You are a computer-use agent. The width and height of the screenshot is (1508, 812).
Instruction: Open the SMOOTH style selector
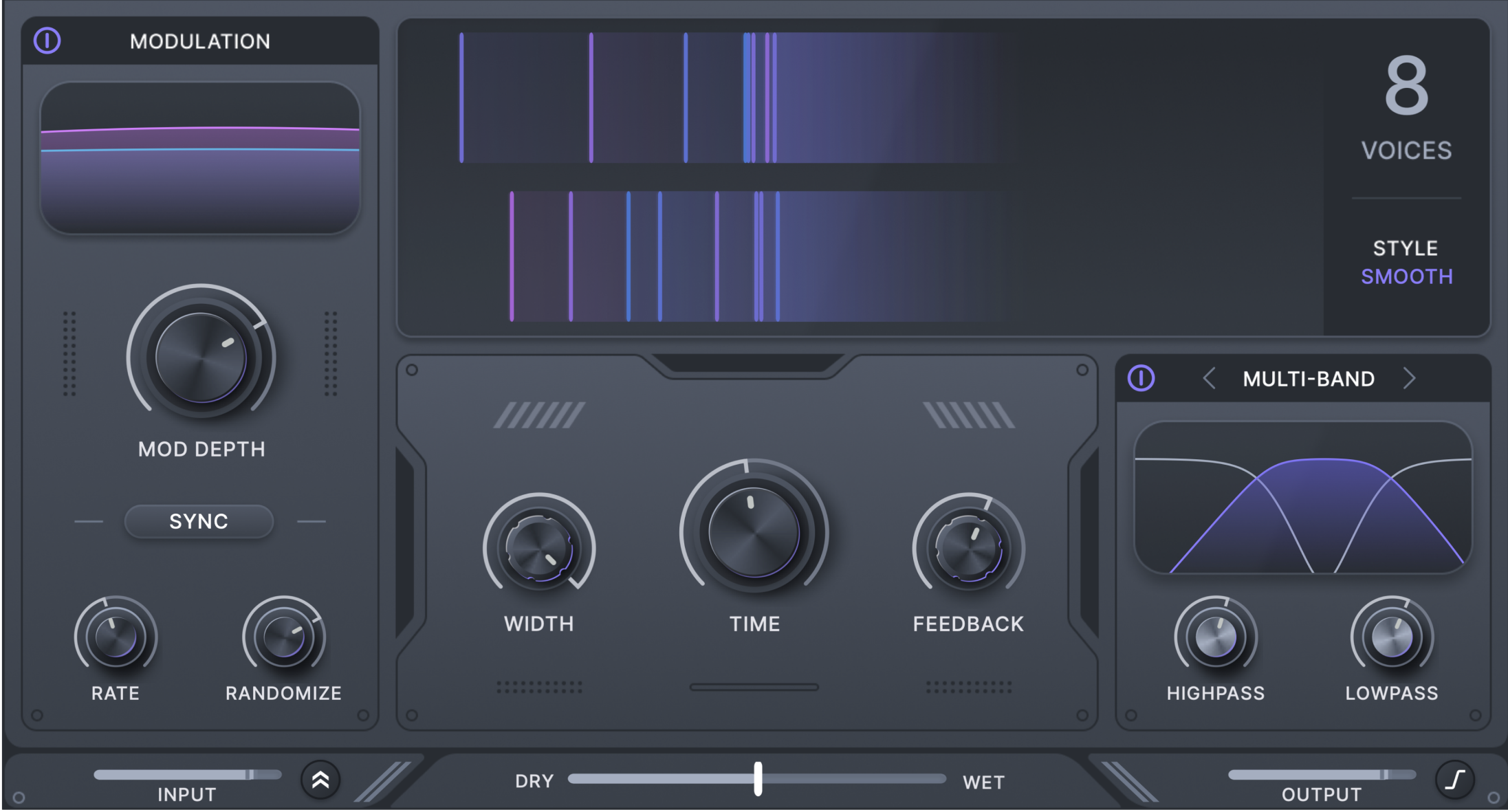click(x=1406, y=276)
